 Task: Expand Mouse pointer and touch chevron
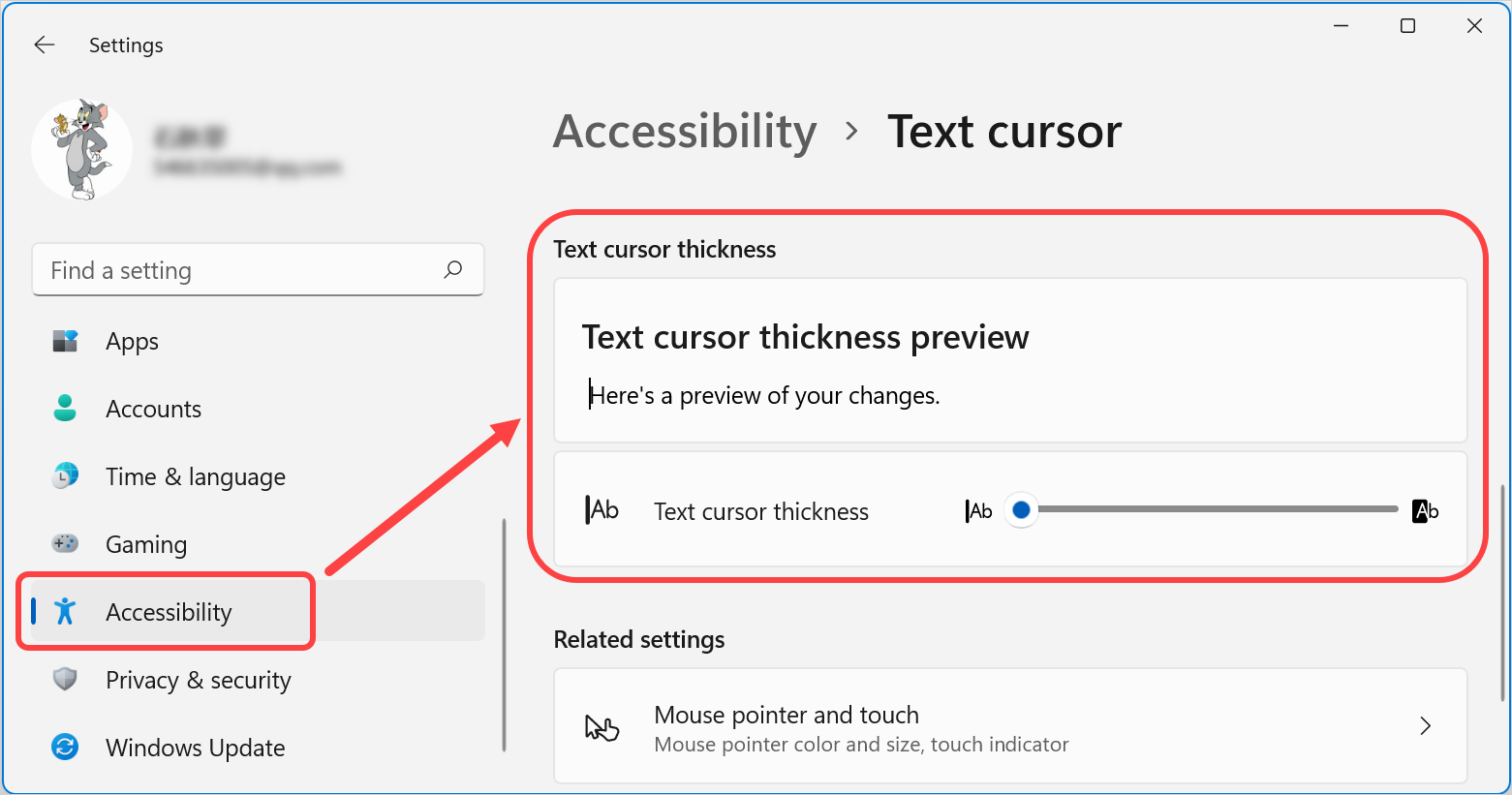pyautogui.click(x=1425, y=726)
